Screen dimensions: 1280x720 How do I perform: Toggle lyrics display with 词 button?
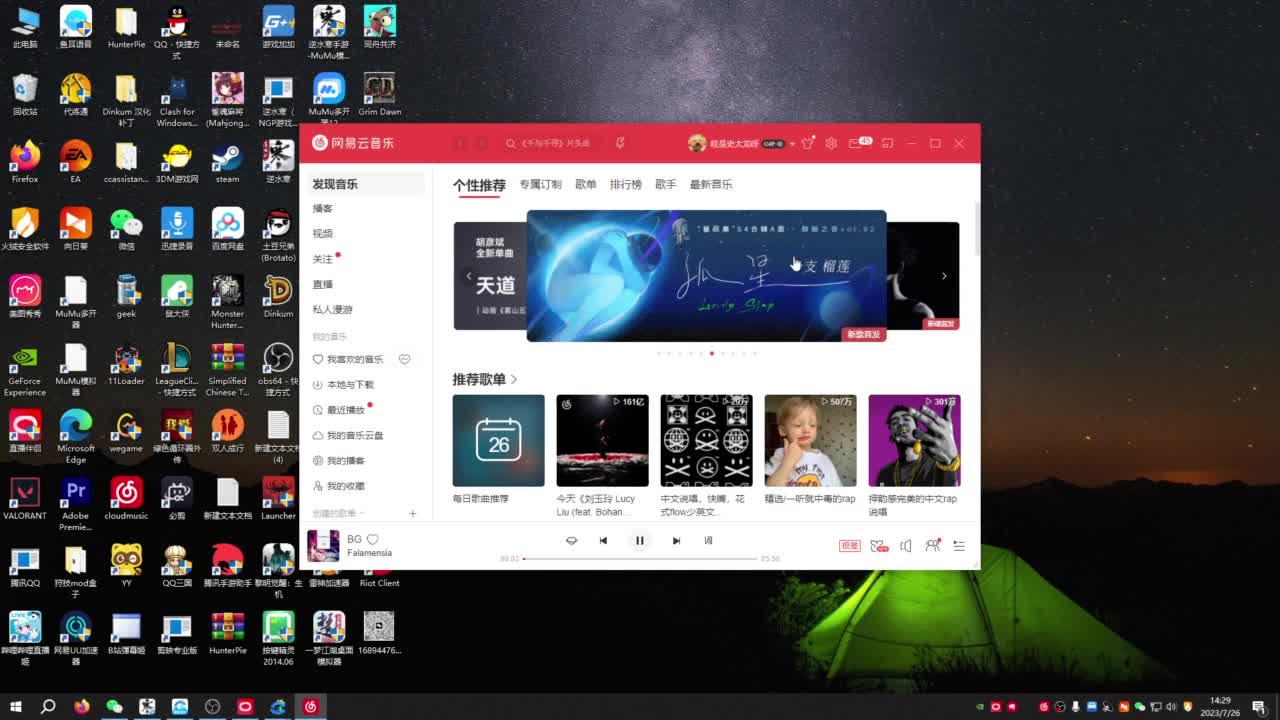pyautogui.click(x=708, y=540)
